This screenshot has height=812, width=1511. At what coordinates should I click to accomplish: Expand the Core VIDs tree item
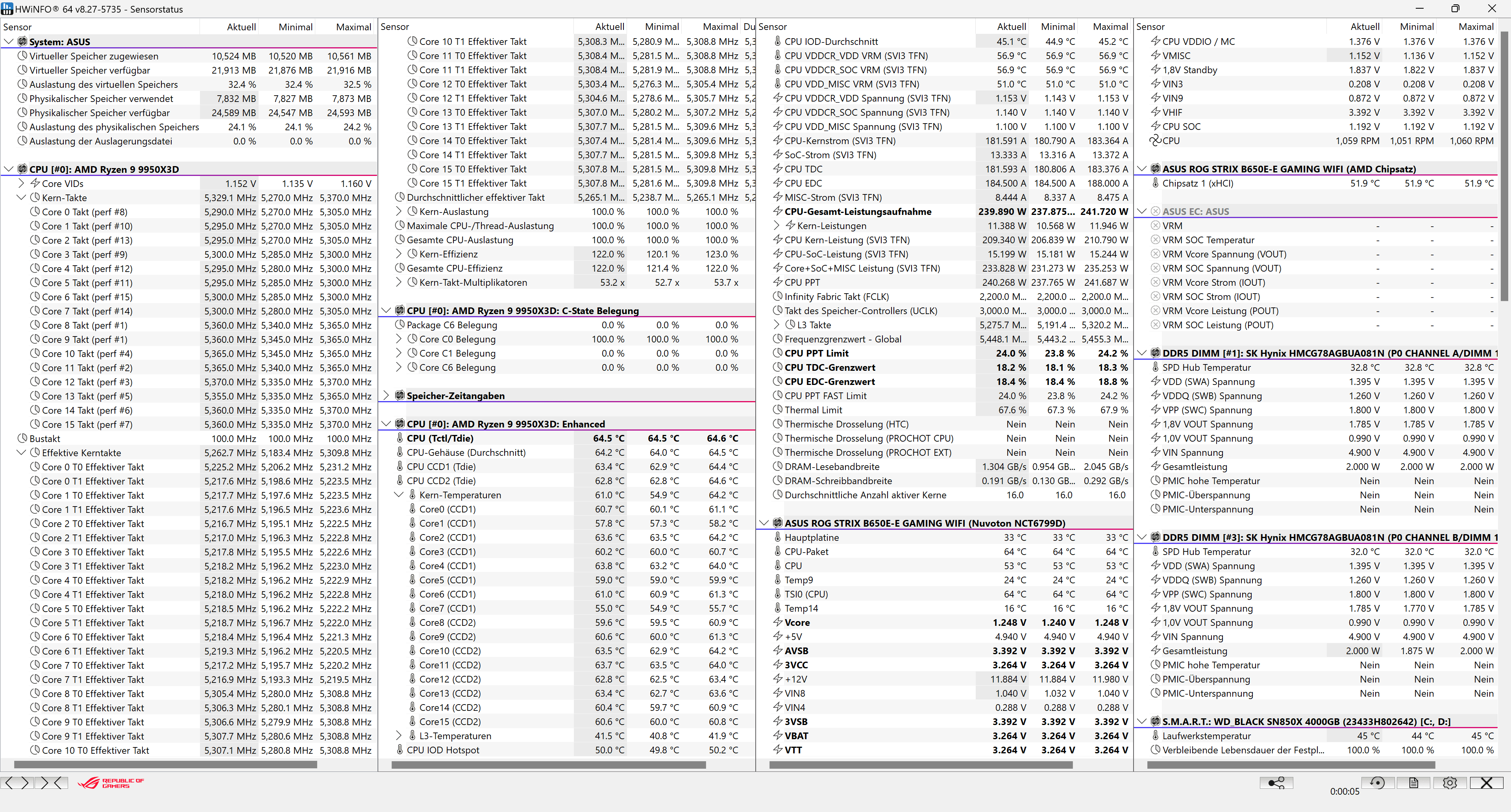click(x=22, y=184)
